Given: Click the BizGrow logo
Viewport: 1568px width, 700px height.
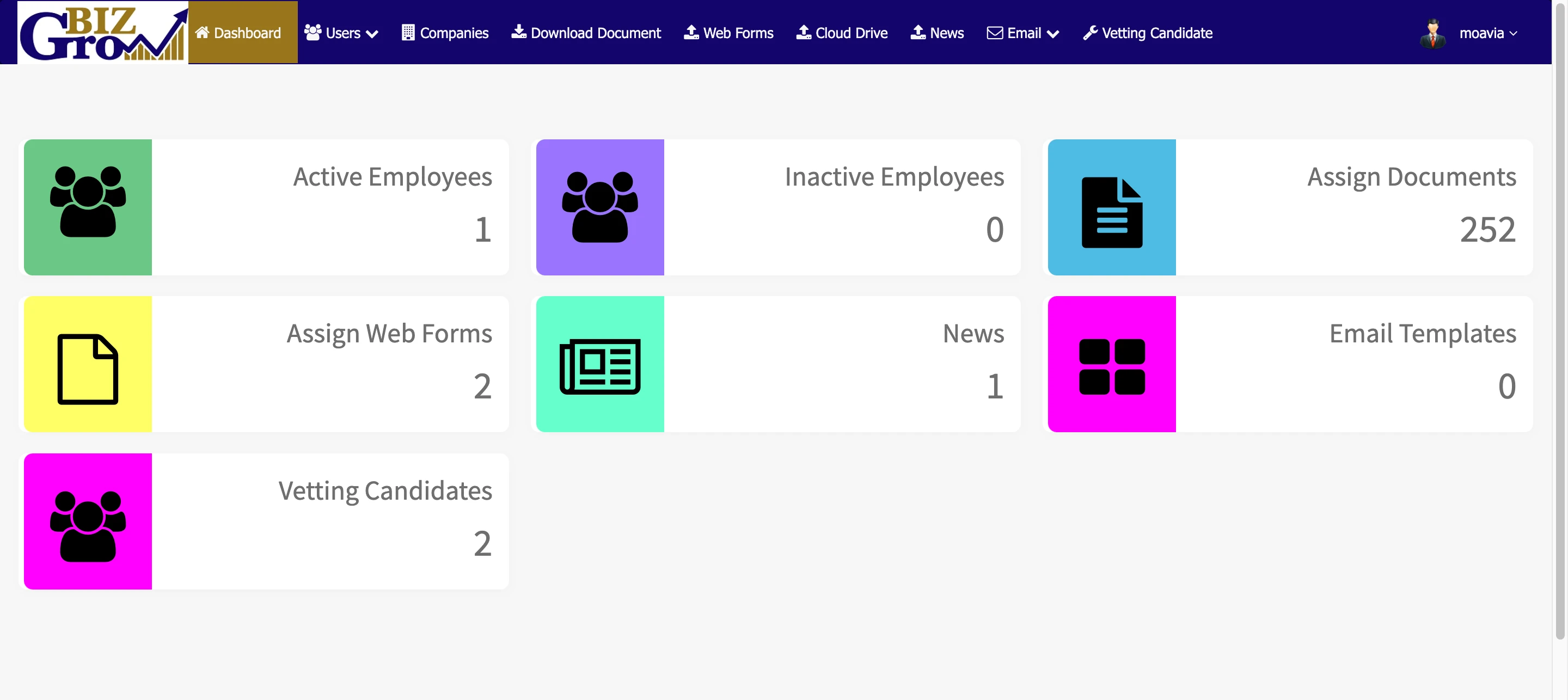Looking at the screenshot, I should tap(102, 32).
